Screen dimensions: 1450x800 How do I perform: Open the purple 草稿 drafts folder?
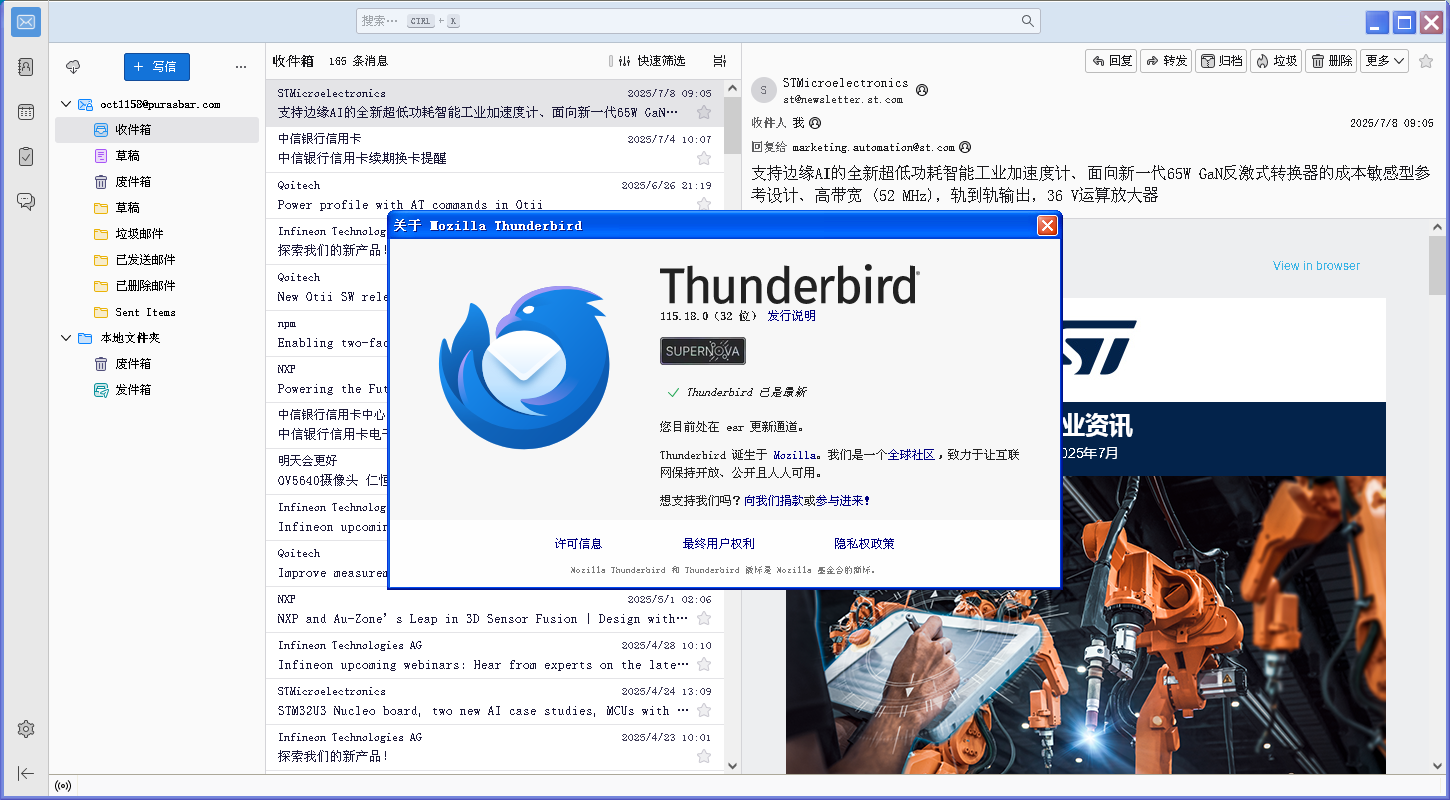pyautogui.click(x=157, y=156)
